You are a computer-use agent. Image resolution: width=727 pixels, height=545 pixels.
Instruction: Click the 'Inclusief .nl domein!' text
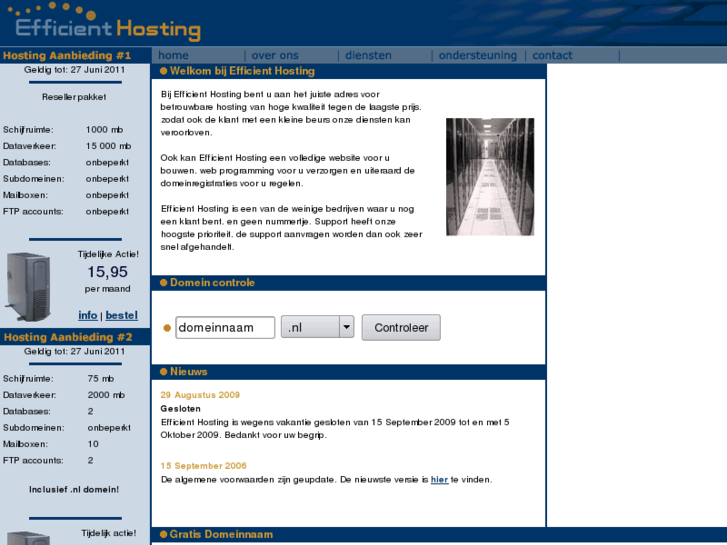coord(74,489)
